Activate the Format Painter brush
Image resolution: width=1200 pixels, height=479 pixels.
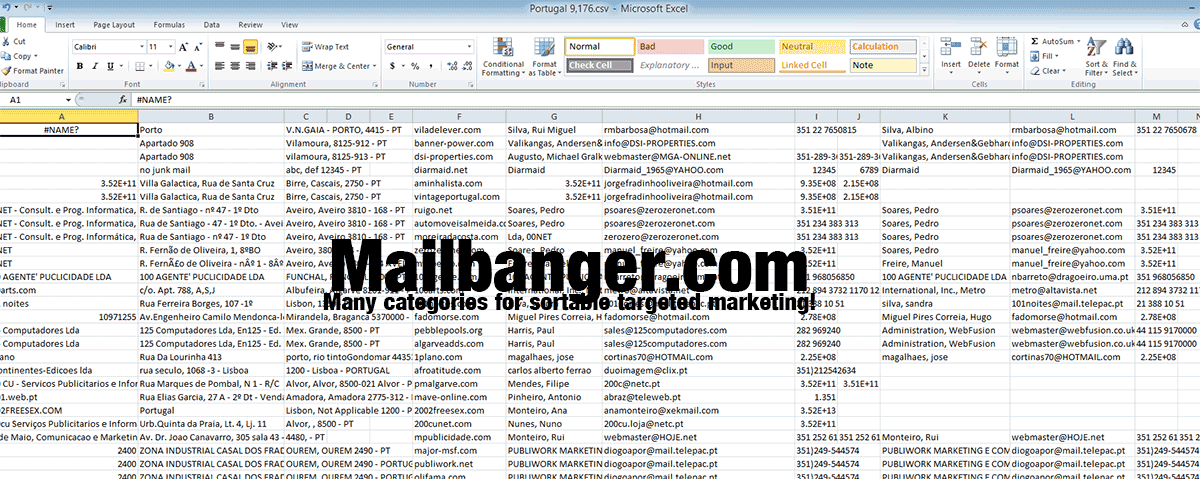33,71
